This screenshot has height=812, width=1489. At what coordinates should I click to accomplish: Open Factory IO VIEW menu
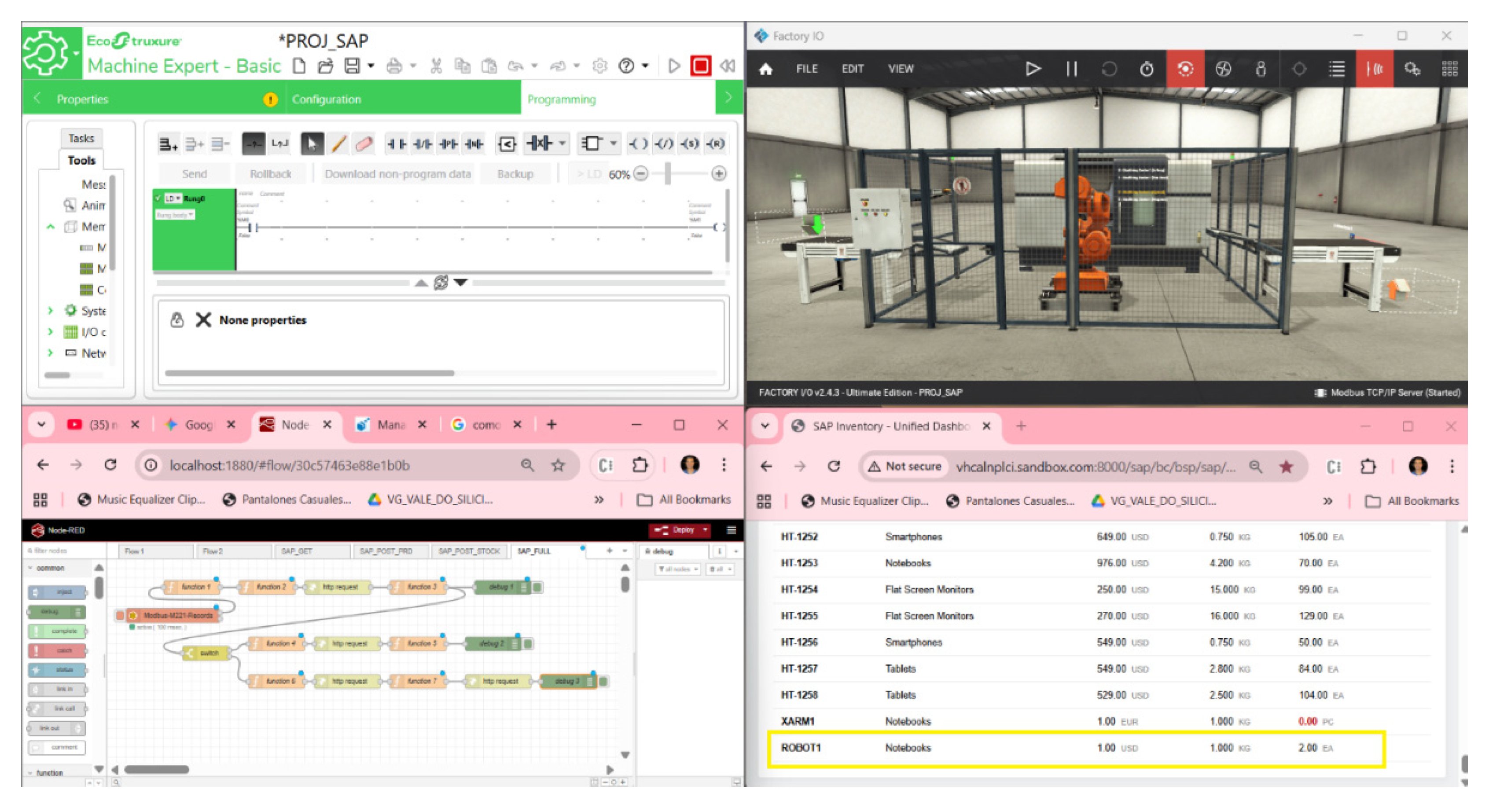coord(901,69)
